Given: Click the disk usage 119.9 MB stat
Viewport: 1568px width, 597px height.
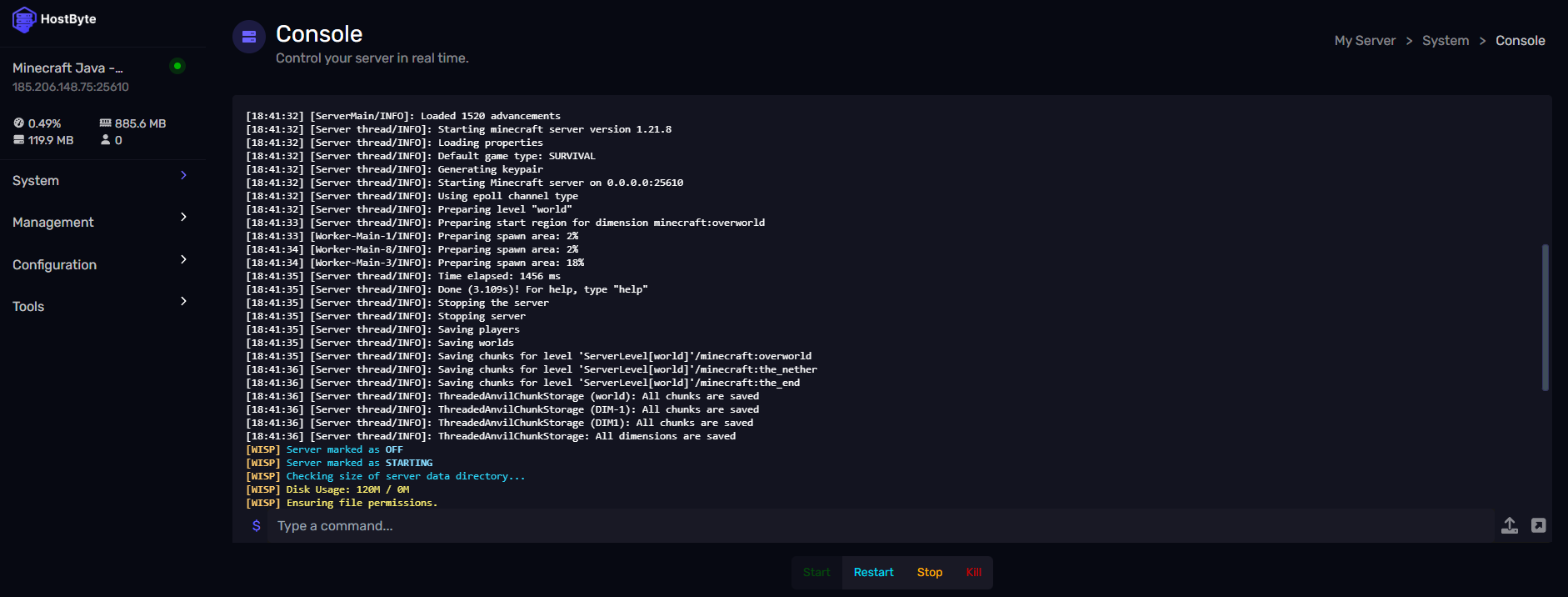Looking at the screenshot, I should (43, 140).
